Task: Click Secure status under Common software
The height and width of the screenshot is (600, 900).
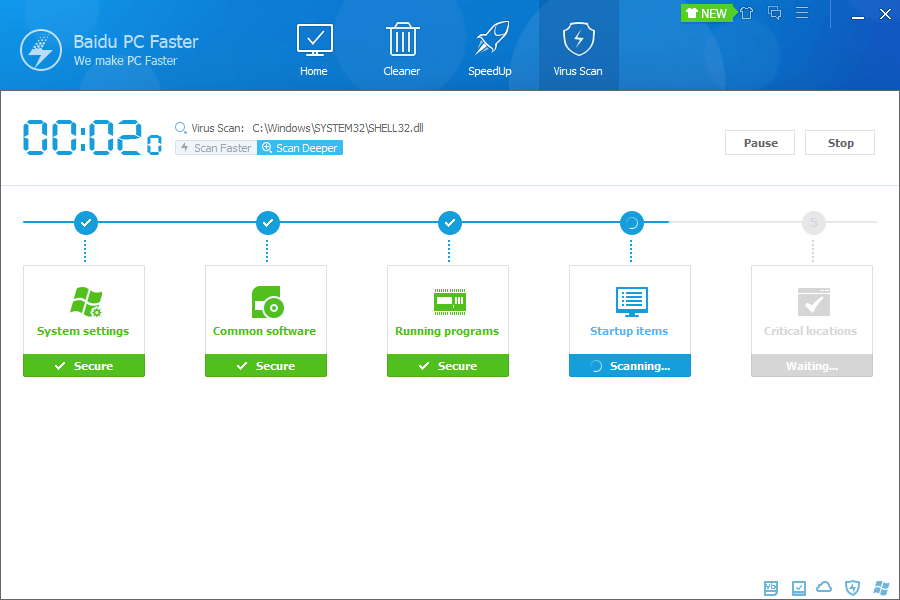Action: pyautogui.click(x=266, y=366)
